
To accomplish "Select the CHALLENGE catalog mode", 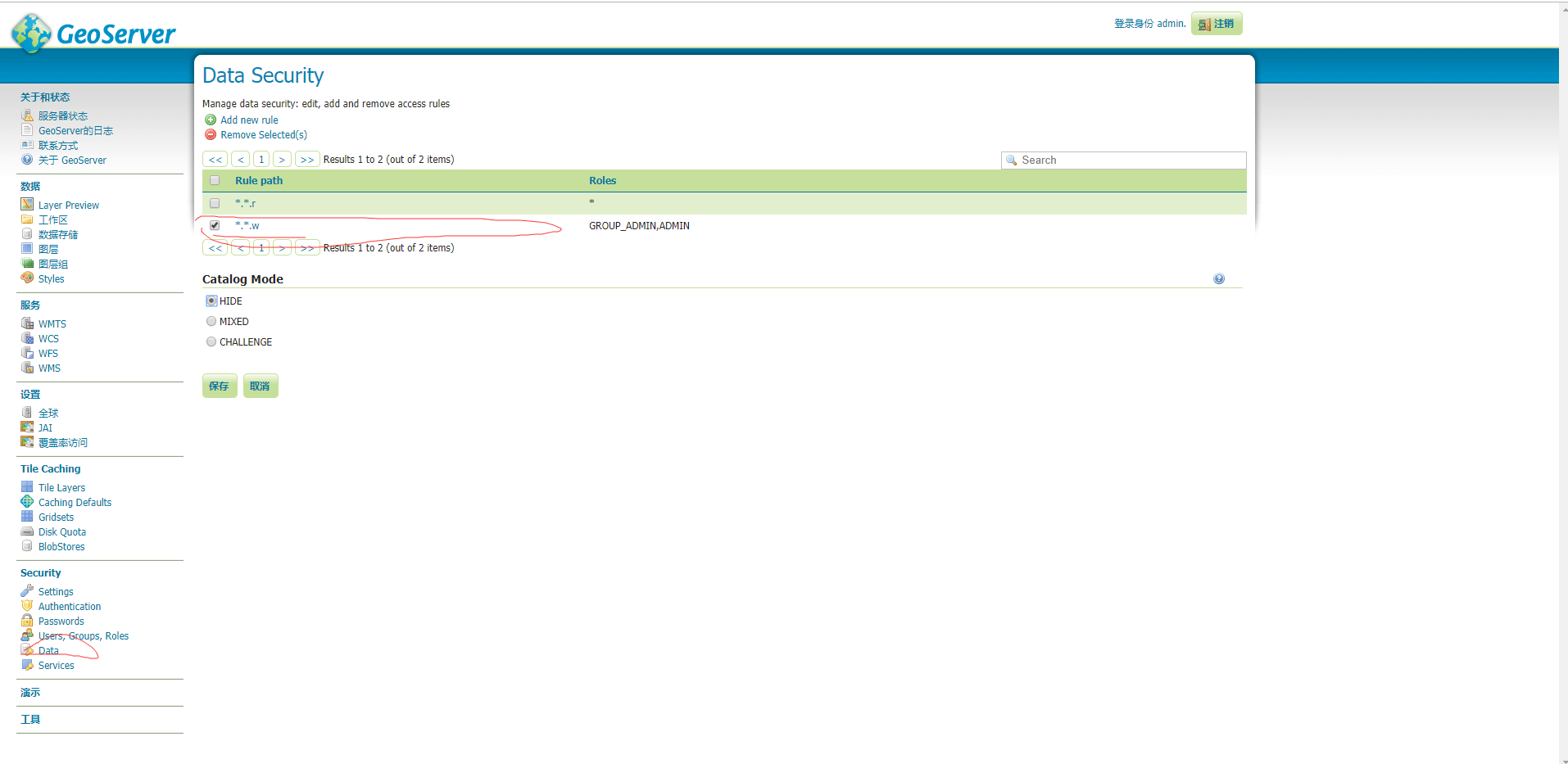I will coord(211,342).
